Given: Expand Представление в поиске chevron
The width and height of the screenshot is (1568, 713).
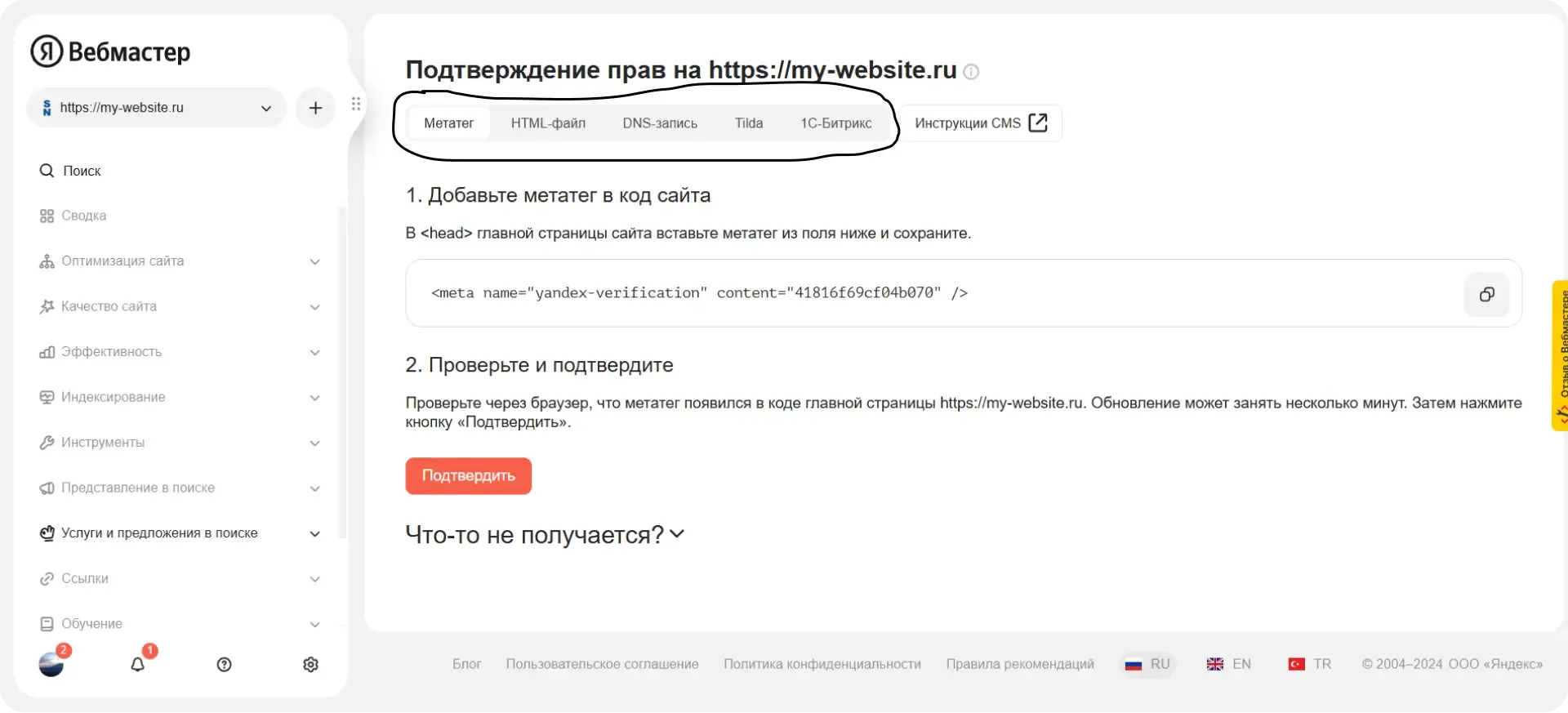Looking at the screenshot, I should tap(315, 488).
